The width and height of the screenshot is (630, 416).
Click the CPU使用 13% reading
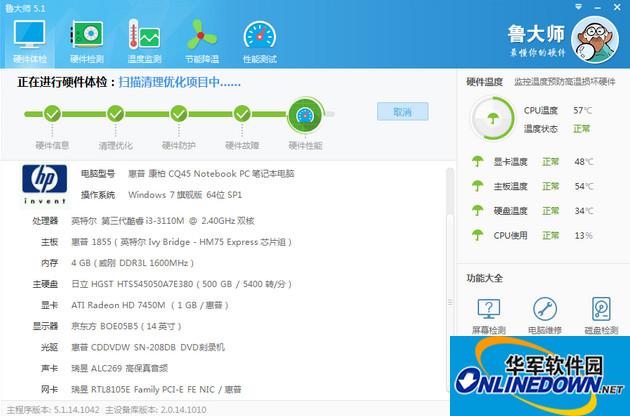[x=583, y=235]
